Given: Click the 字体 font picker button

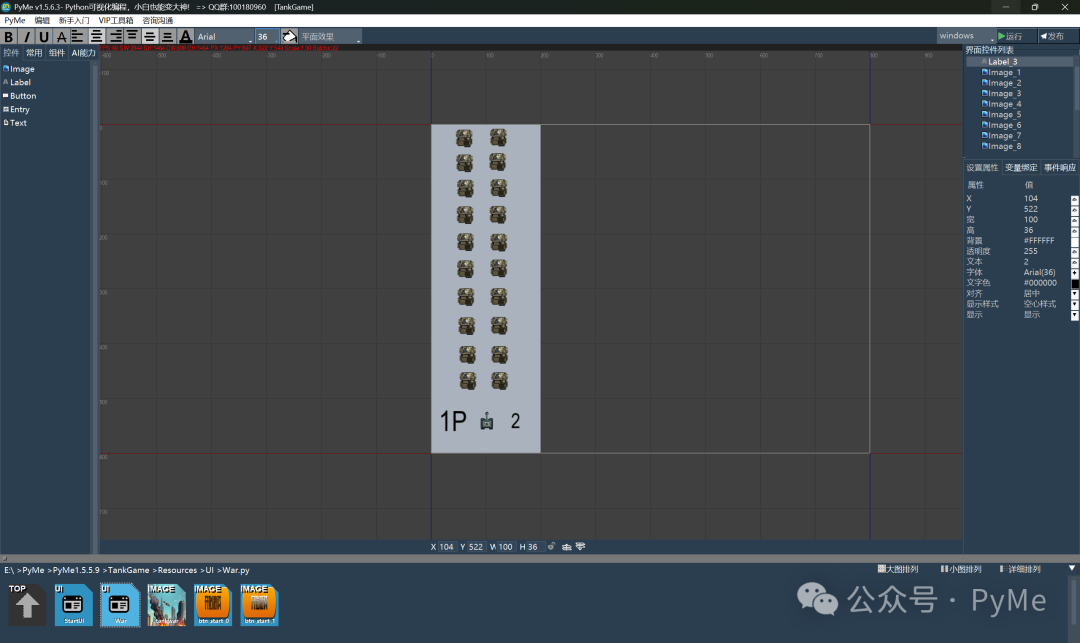Looking at the screenshot, I should [1074, 273].
